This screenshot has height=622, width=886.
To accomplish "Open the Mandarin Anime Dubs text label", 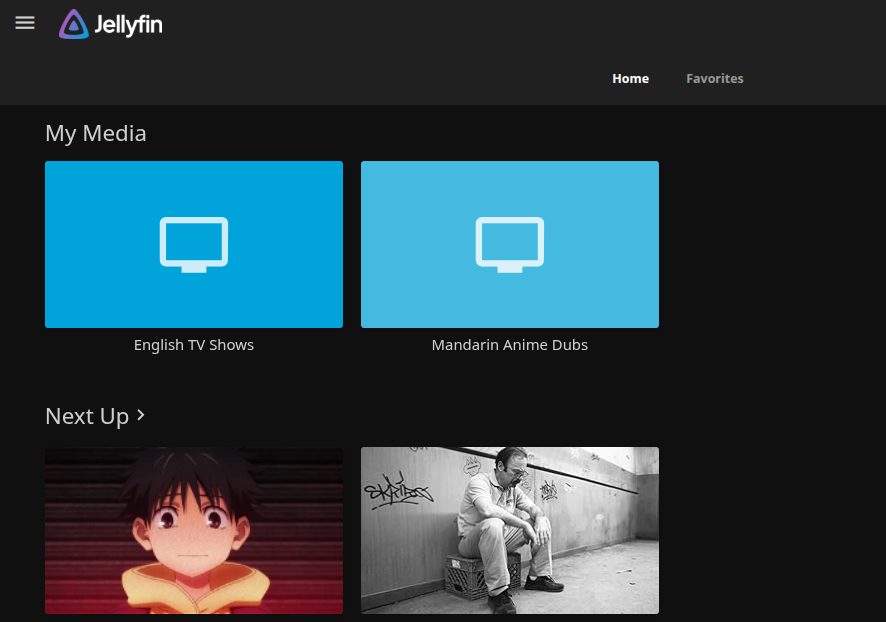I will coord(510,345).
